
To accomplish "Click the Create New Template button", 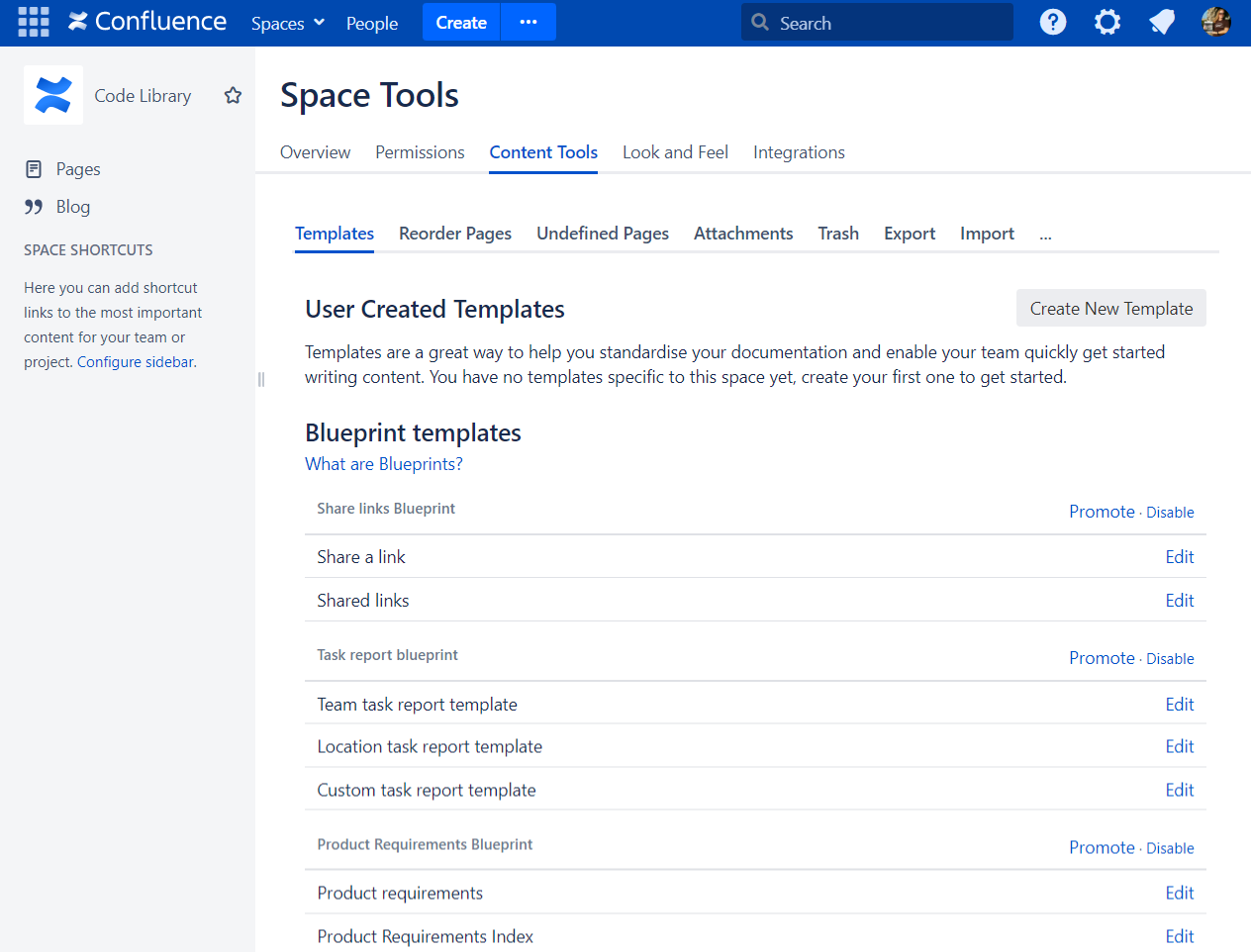I will (x=1110, y=308).
